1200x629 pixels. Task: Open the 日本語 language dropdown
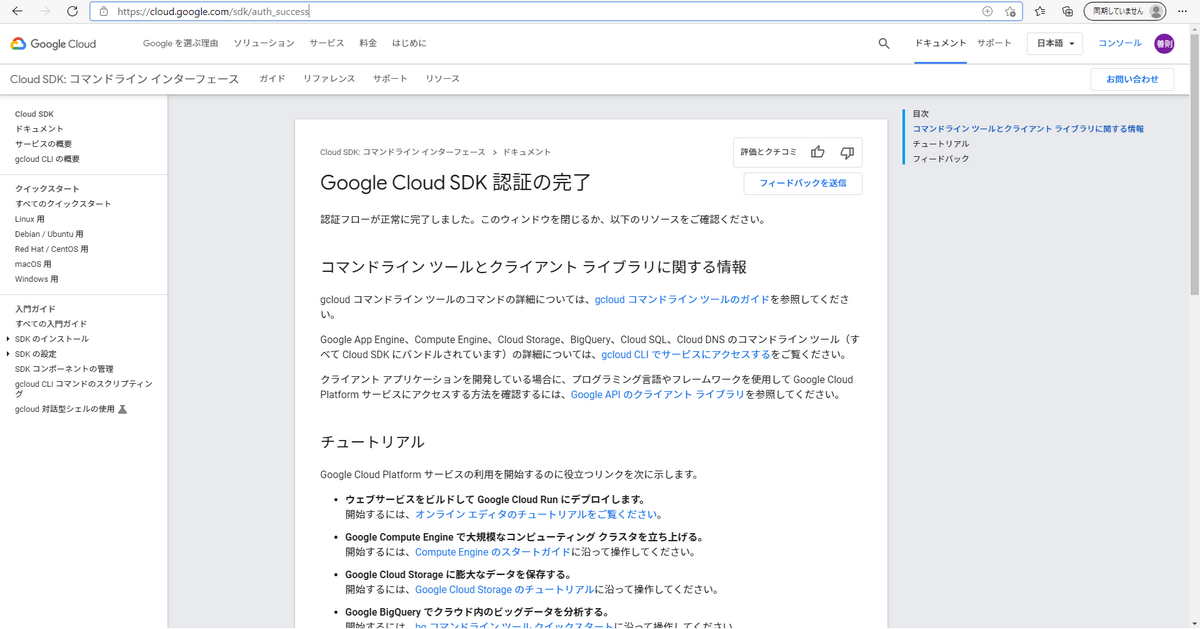(x=1055, y=44)
